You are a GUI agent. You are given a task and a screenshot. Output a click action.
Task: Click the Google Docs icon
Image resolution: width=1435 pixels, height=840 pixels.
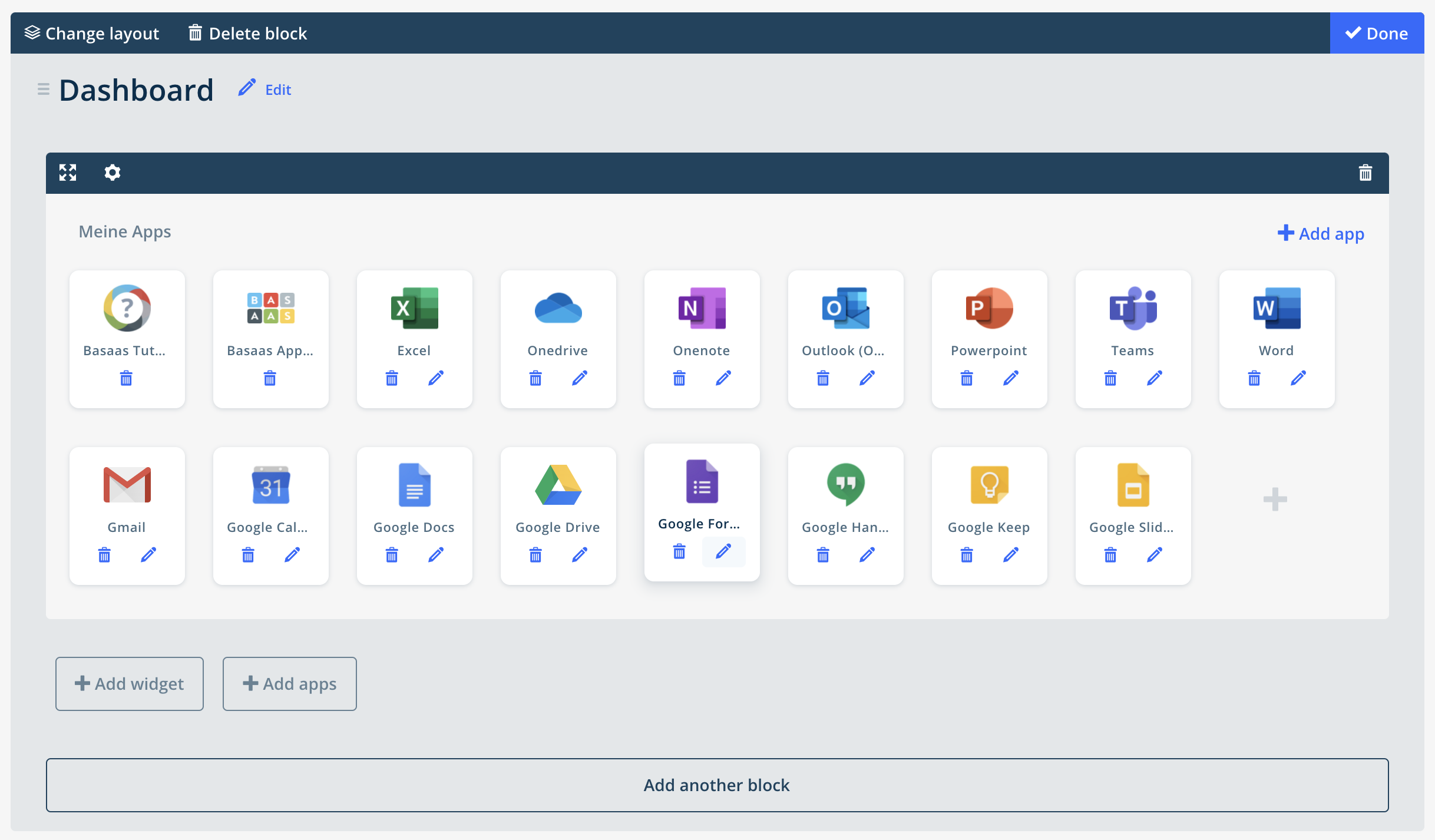tap(415, 485)
